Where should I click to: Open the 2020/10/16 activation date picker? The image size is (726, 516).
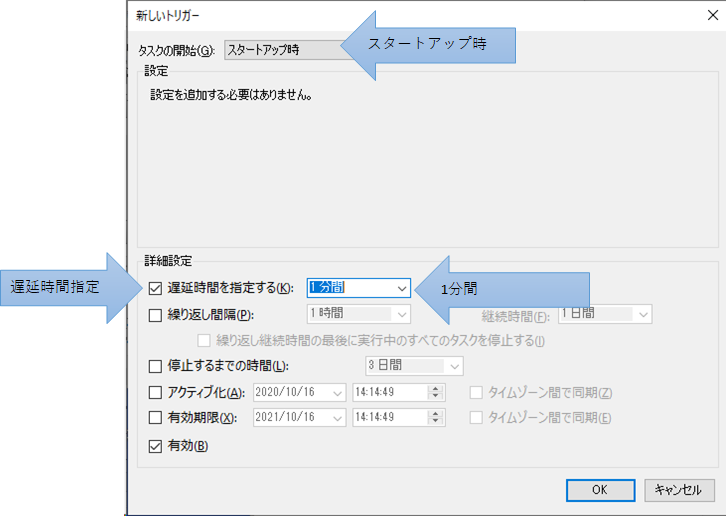point(338,393)
